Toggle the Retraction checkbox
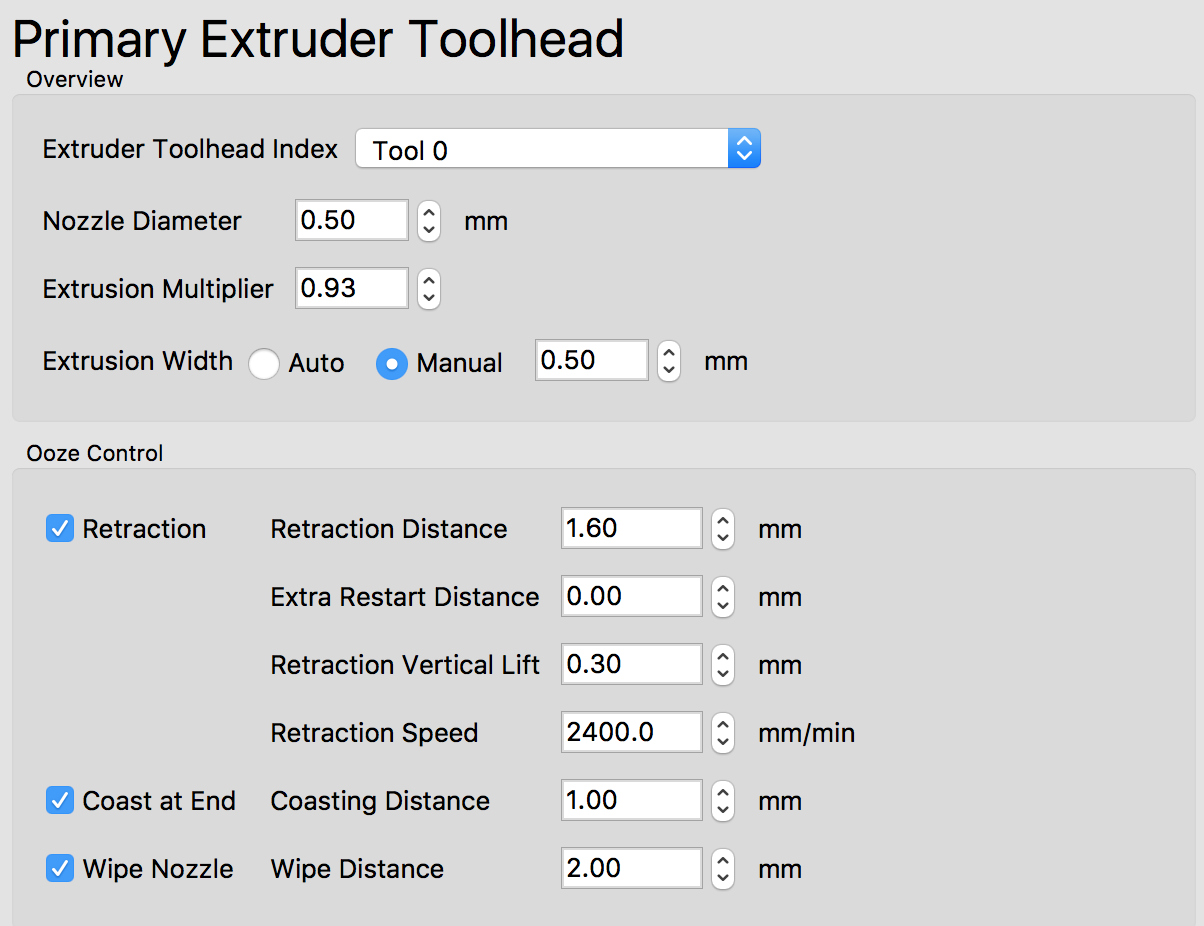 pos(60,528)
